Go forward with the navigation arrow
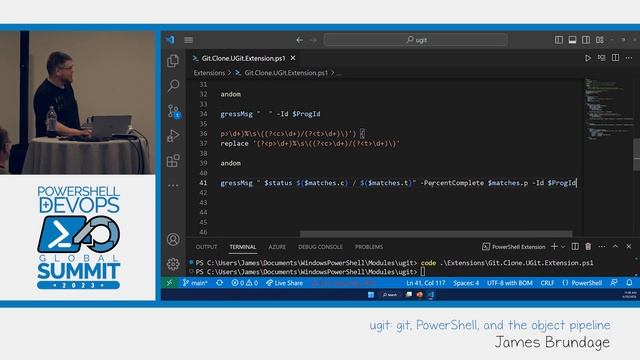The width and height of the screenshot is (640, 360). 313,40
